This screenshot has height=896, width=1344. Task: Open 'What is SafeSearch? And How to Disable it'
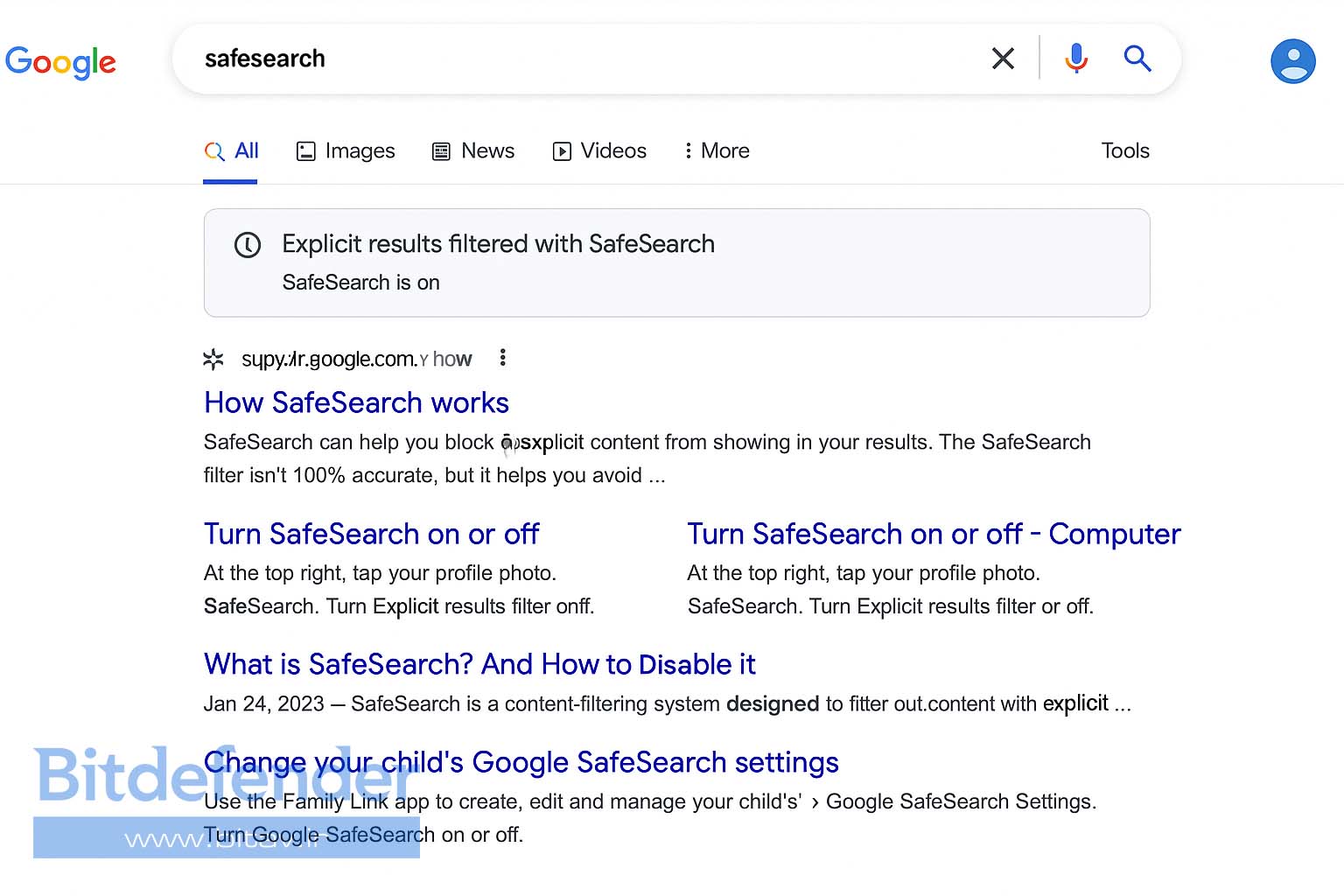(x=479, y=664)
